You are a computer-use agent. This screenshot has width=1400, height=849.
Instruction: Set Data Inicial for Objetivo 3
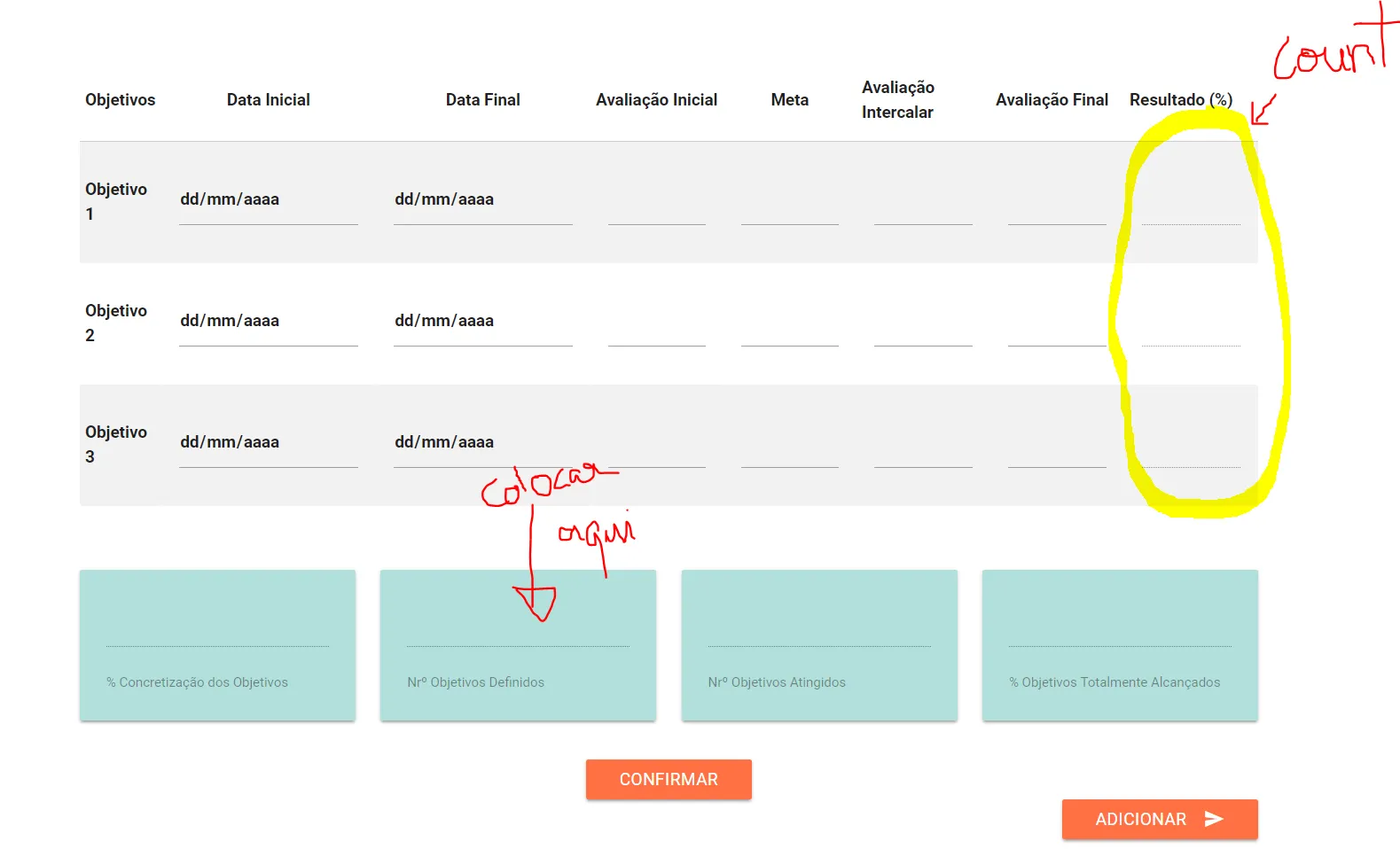[x=269, y=443]
